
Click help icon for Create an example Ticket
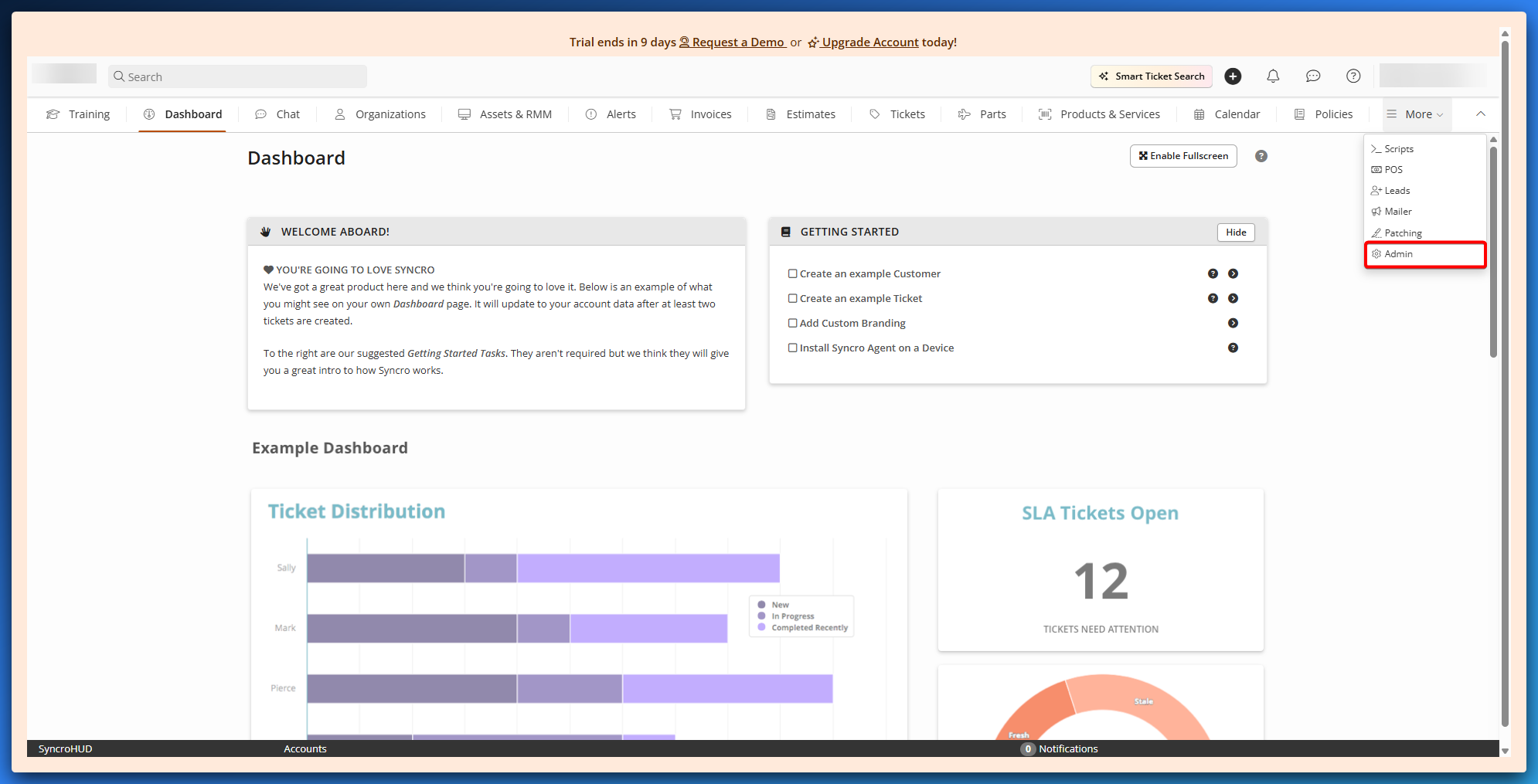tap(1213, 298)
